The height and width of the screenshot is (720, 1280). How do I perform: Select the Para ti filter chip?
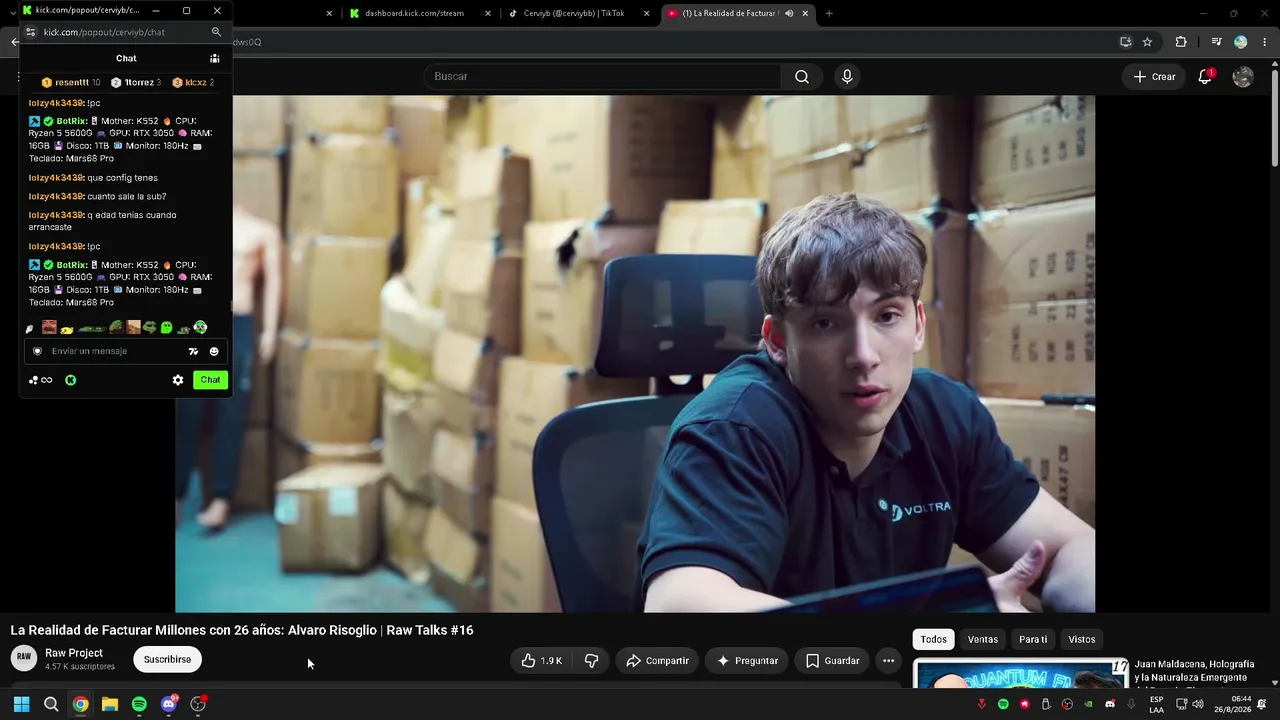(x=1033, y=639)
